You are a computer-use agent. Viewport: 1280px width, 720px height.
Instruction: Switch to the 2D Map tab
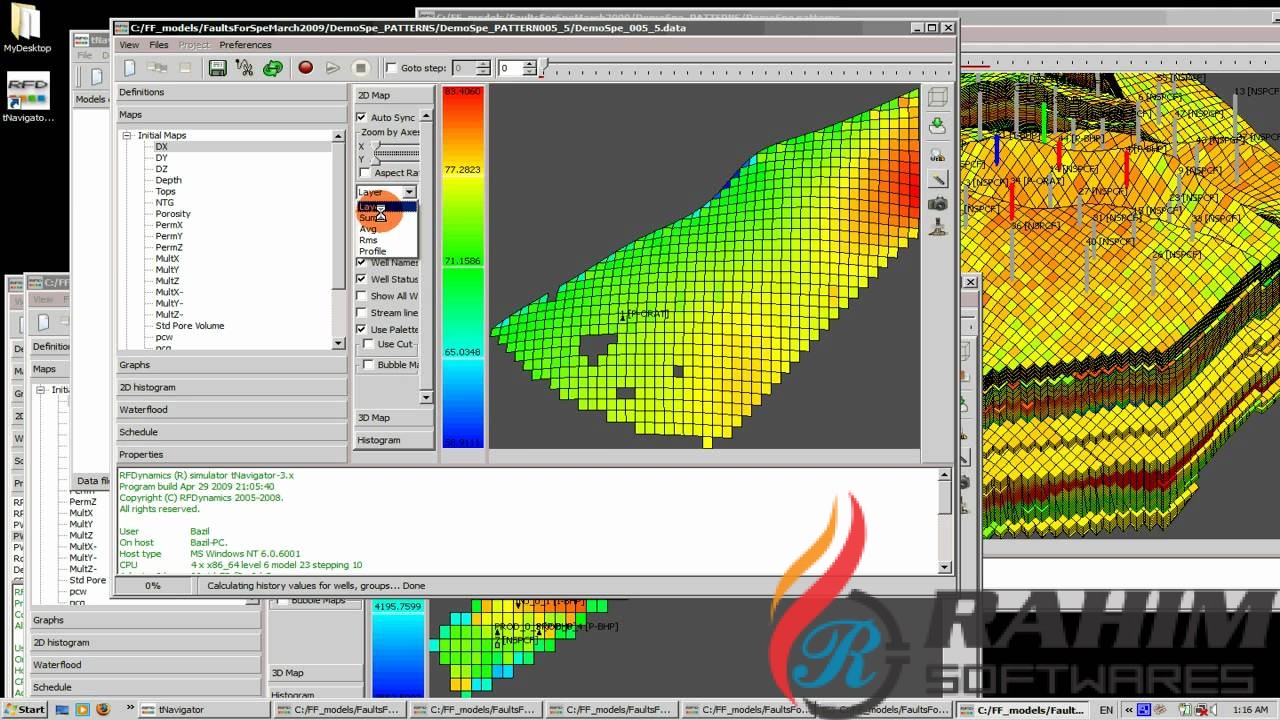[x=394, y=95]
